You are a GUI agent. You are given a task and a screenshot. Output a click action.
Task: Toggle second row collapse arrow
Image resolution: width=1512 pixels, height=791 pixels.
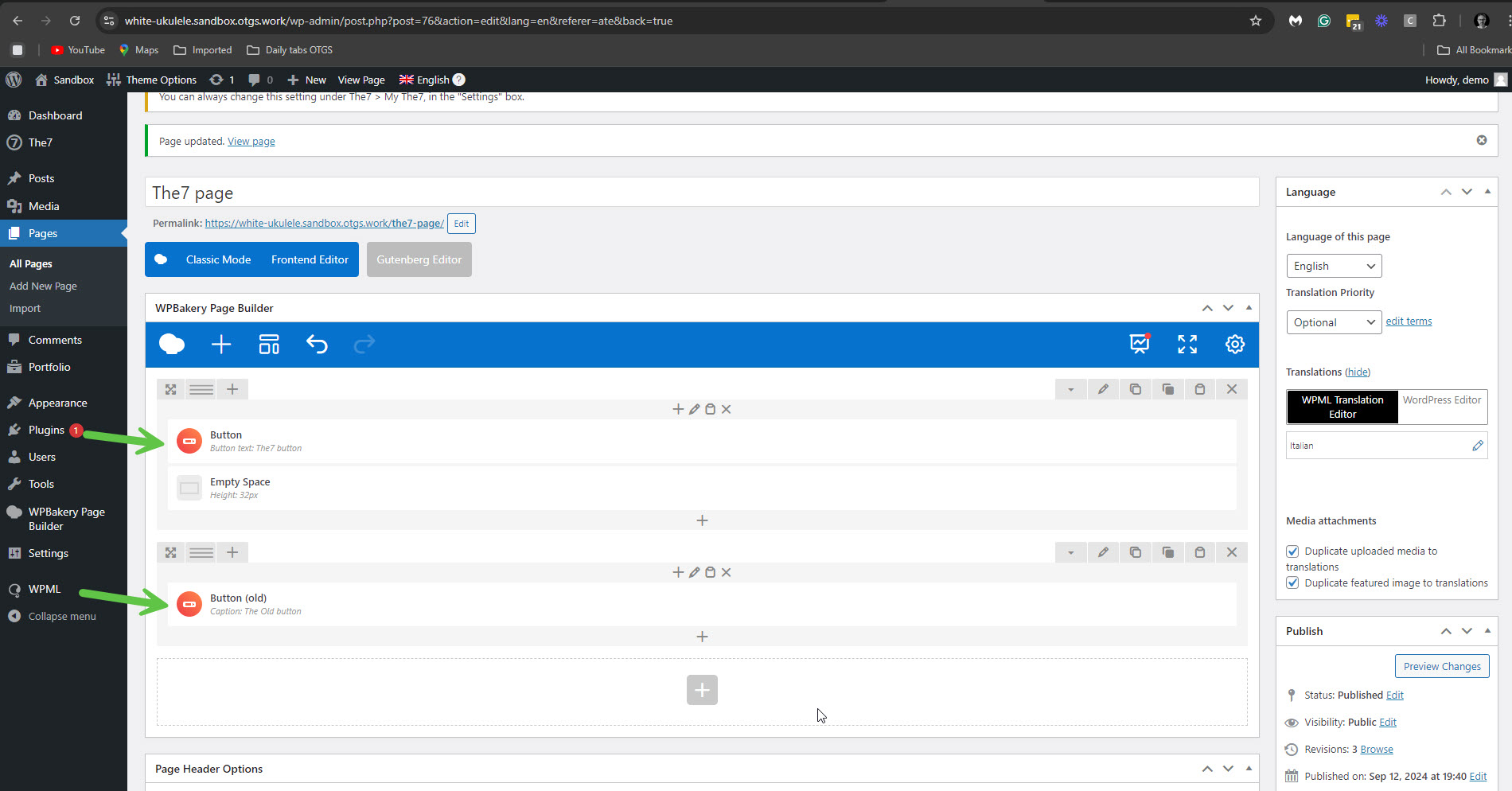(x=1071, y=552)
